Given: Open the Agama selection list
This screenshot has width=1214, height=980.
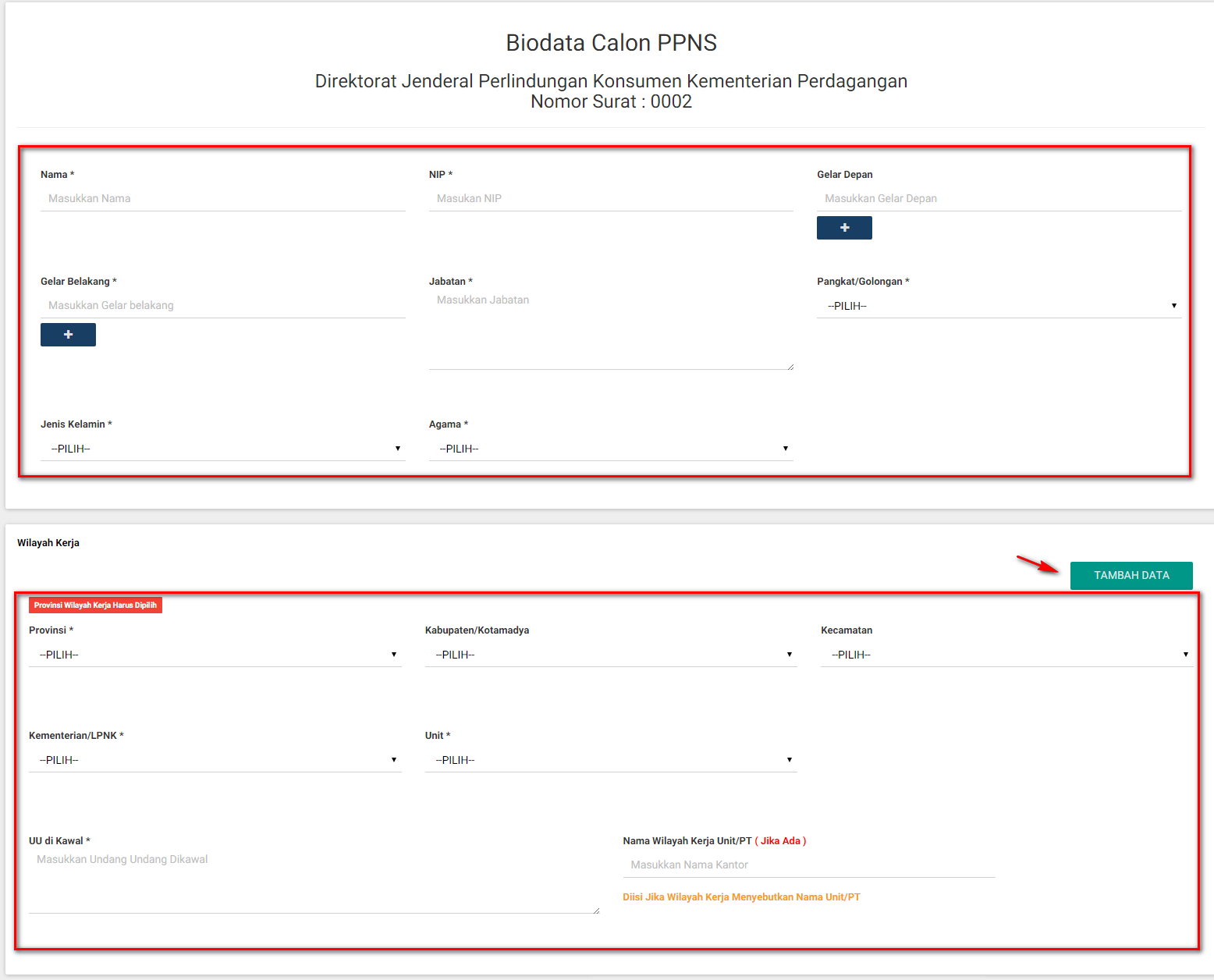Looking at the screenshot, I should 610,449.
